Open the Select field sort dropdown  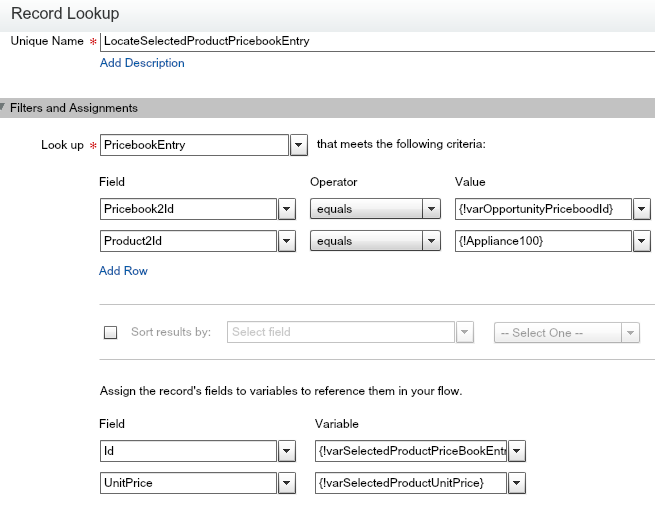[x=465, y=333]
